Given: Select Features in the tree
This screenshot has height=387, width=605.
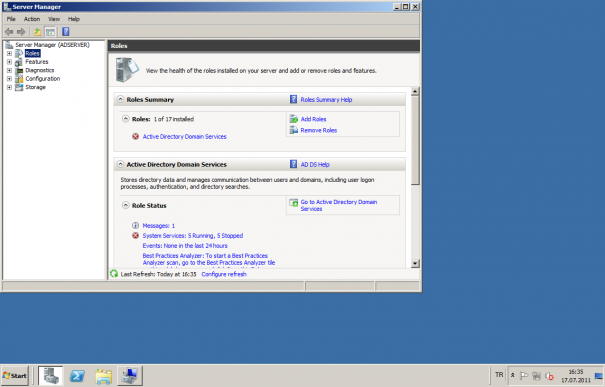Looking at the screenshot, I should click(37, 62).
